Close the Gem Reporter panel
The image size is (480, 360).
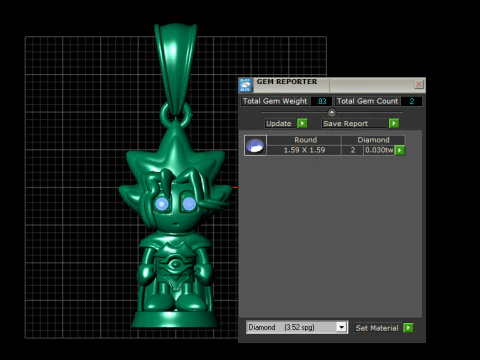pyautogui.click(x=419, y=84)
